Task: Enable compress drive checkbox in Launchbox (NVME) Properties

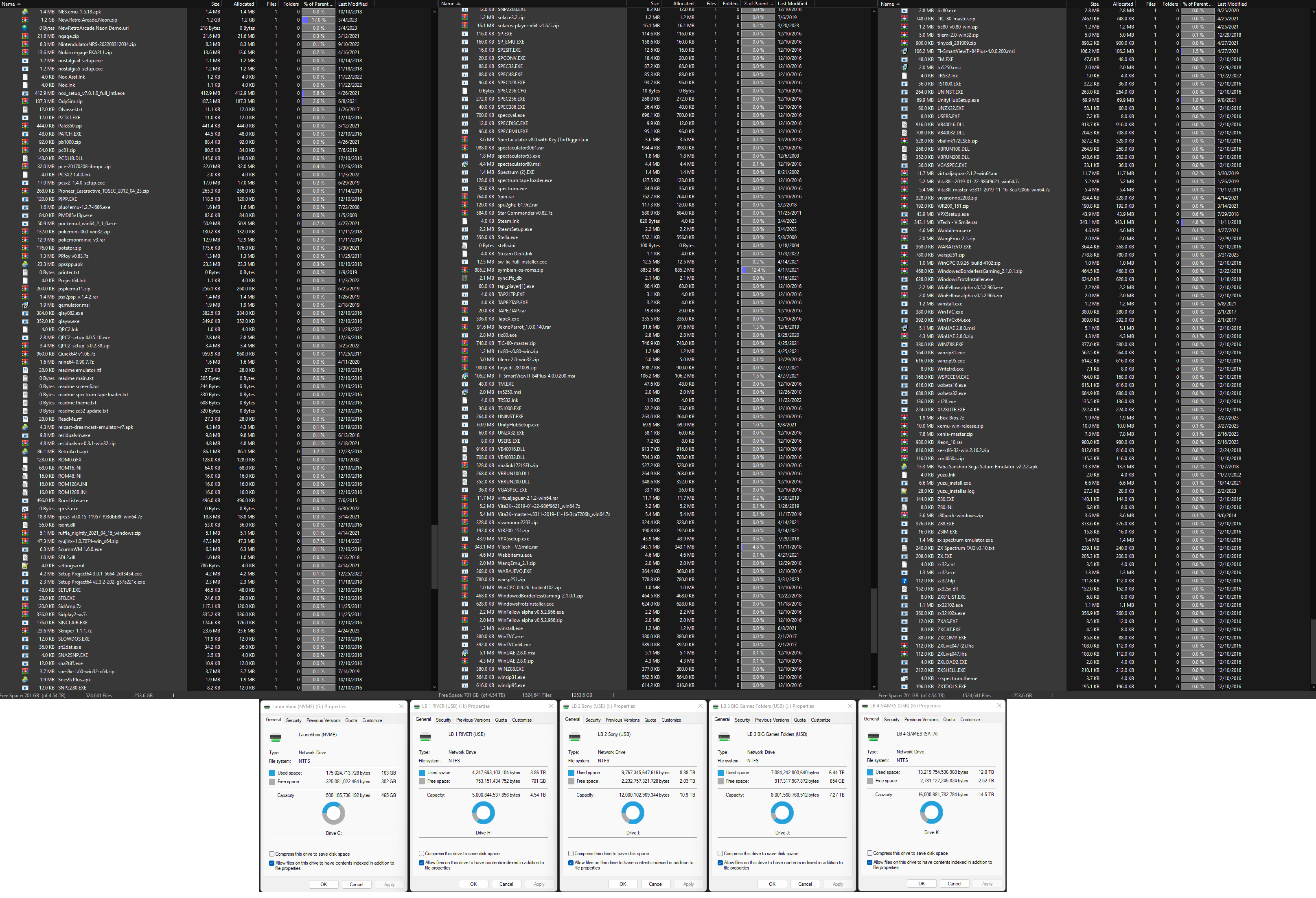Action: (272, 854)
